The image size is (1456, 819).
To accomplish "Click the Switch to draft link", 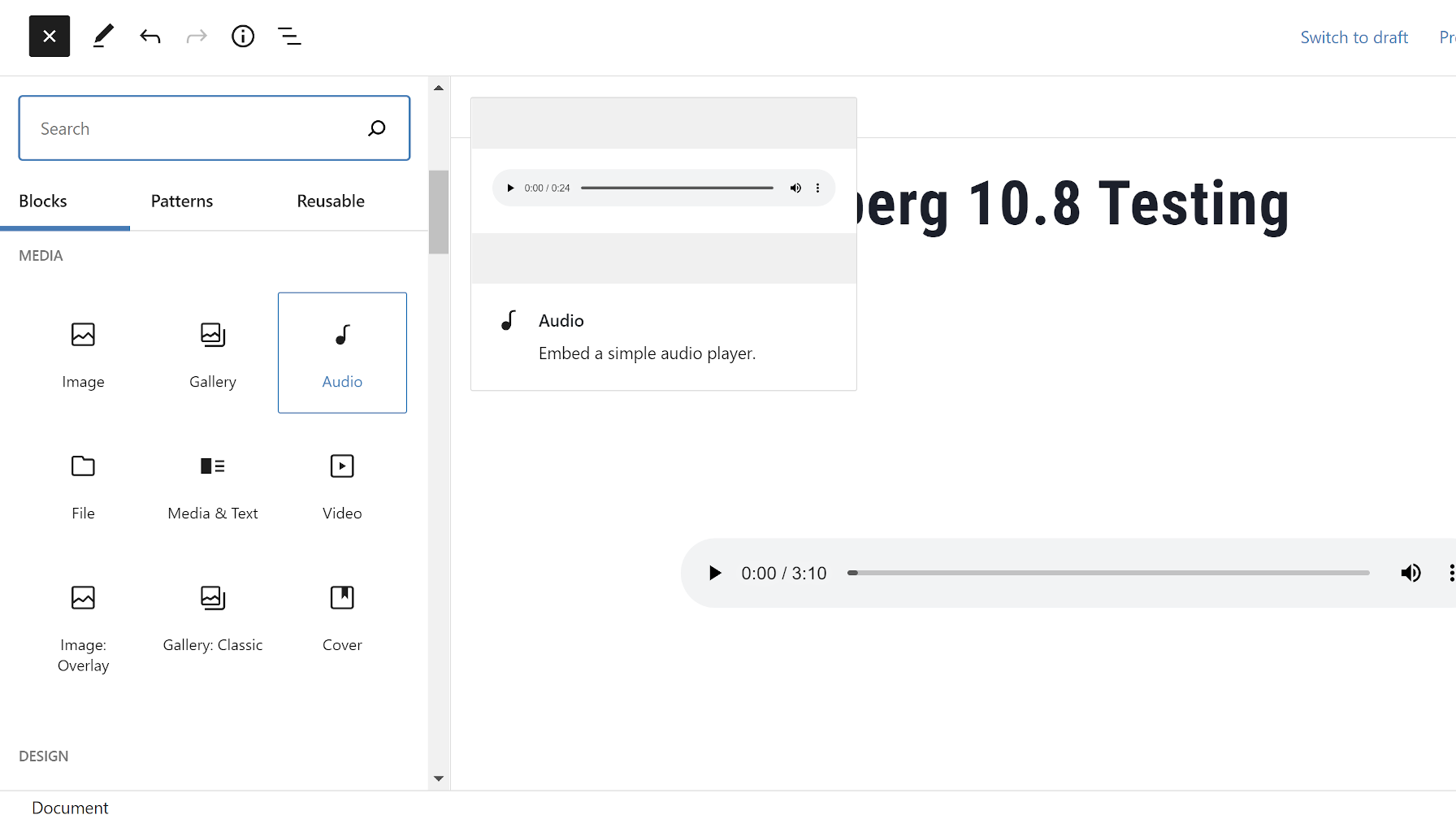I will click(1354, 37).
